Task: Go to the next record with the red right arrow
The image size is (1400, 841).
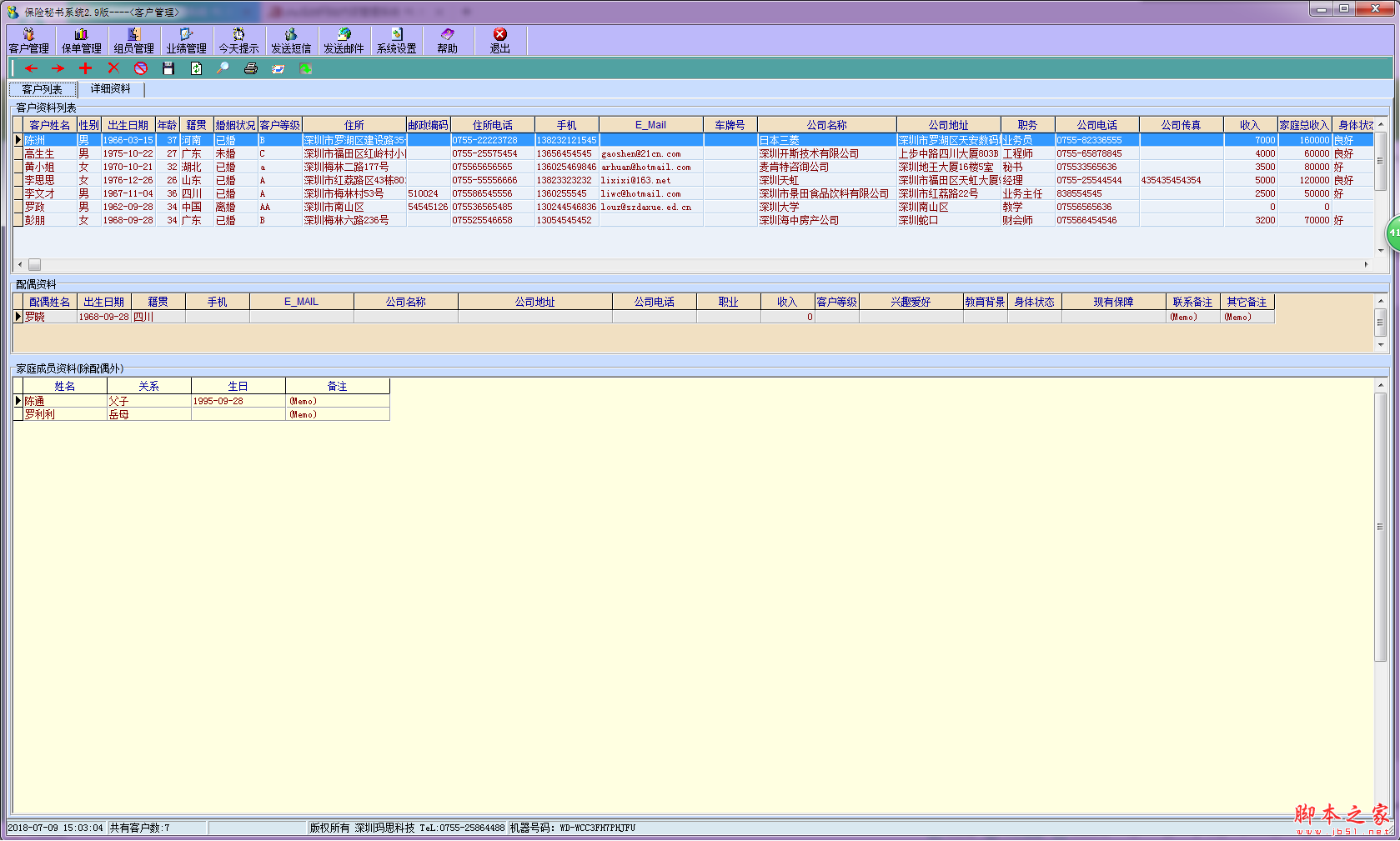Action: pyautogui.click(x=58, y=68)
